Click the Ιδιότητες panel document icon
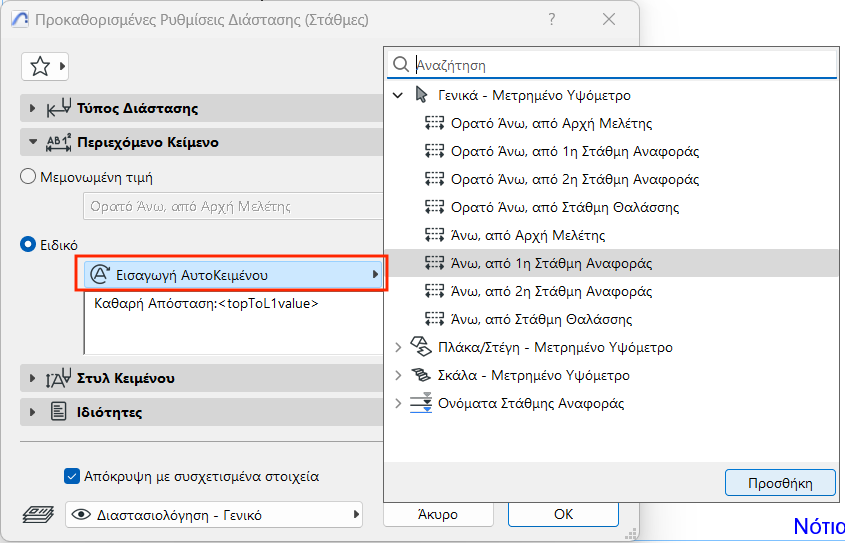 click(58, 412)
